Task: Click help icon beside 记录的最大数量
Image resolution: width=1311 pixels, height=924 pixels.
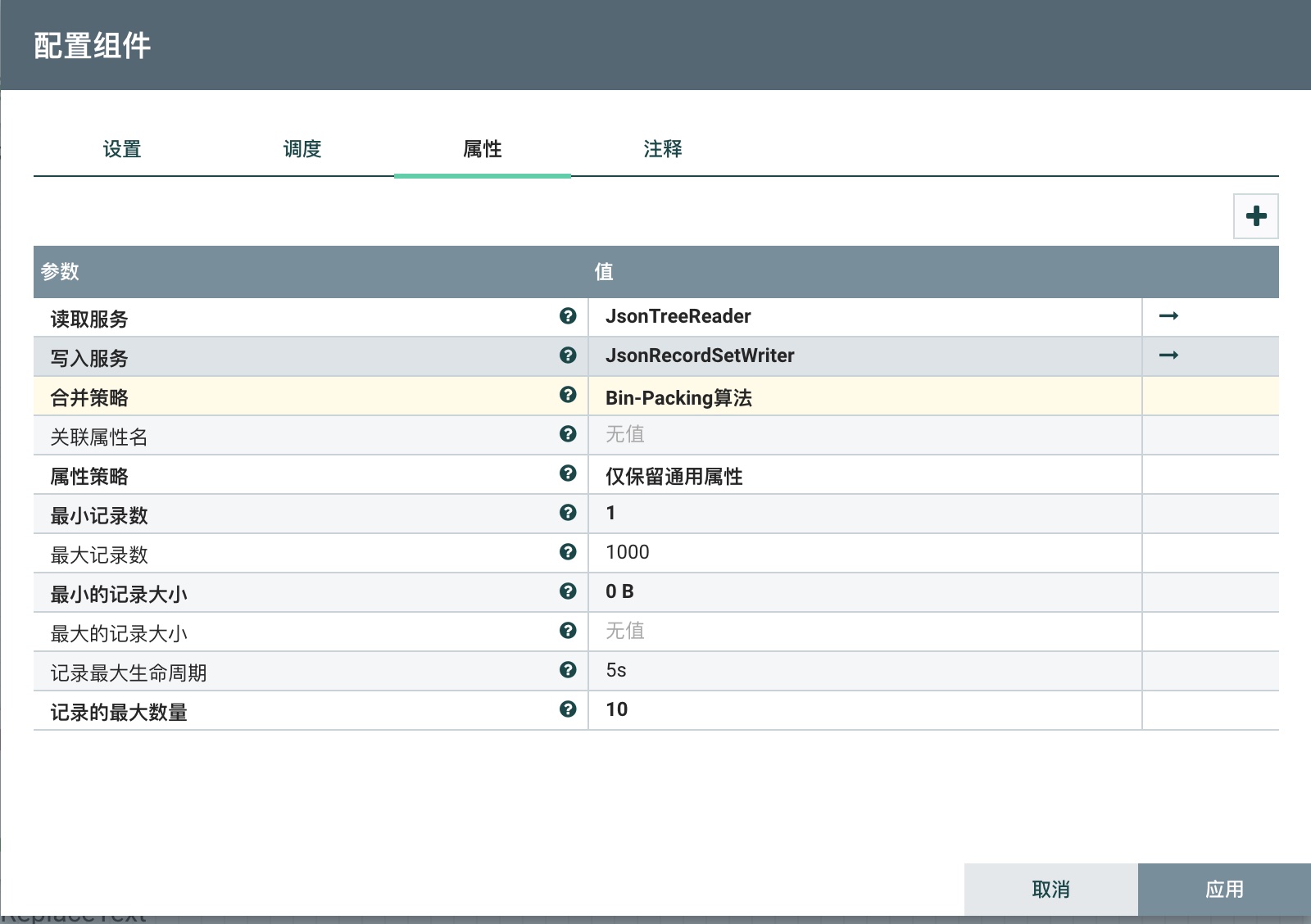Action: pyautogui.click(x=568, y=709)
